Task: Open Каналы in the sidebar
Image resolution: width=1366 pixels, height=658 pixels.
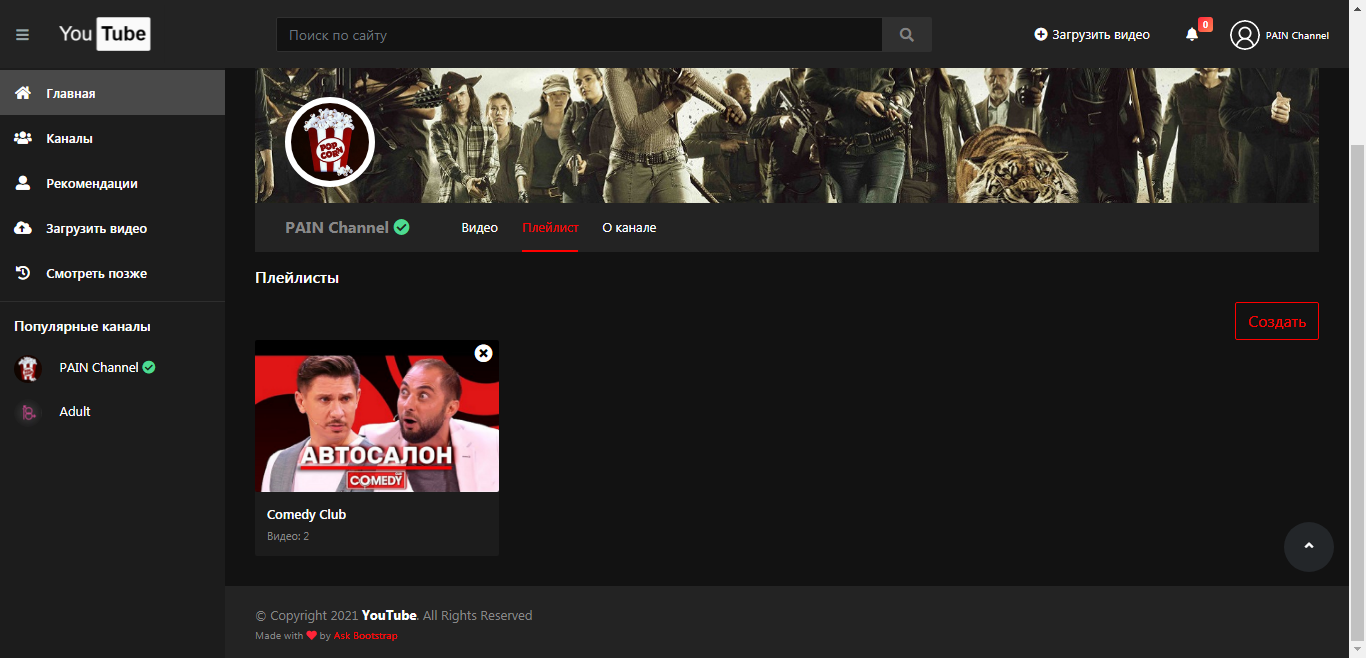Action: (112, 138)
